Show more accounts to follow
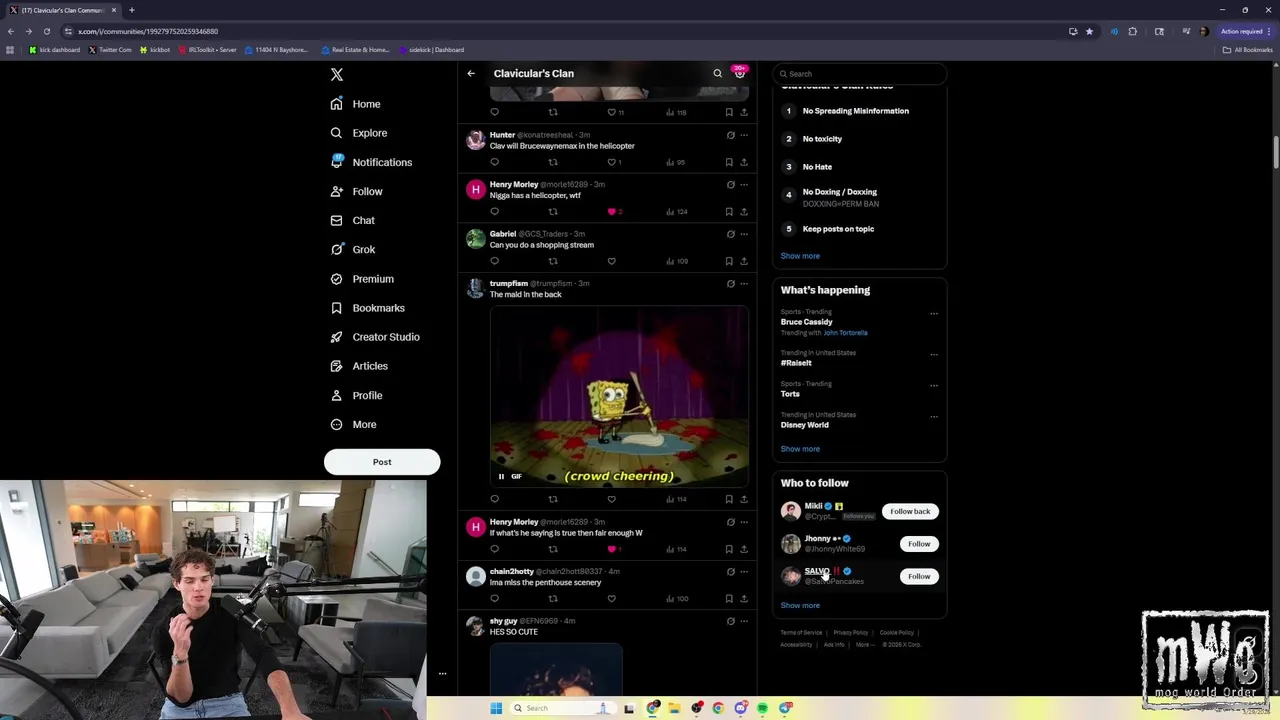Screen dimensions: 1280x720 800,605
